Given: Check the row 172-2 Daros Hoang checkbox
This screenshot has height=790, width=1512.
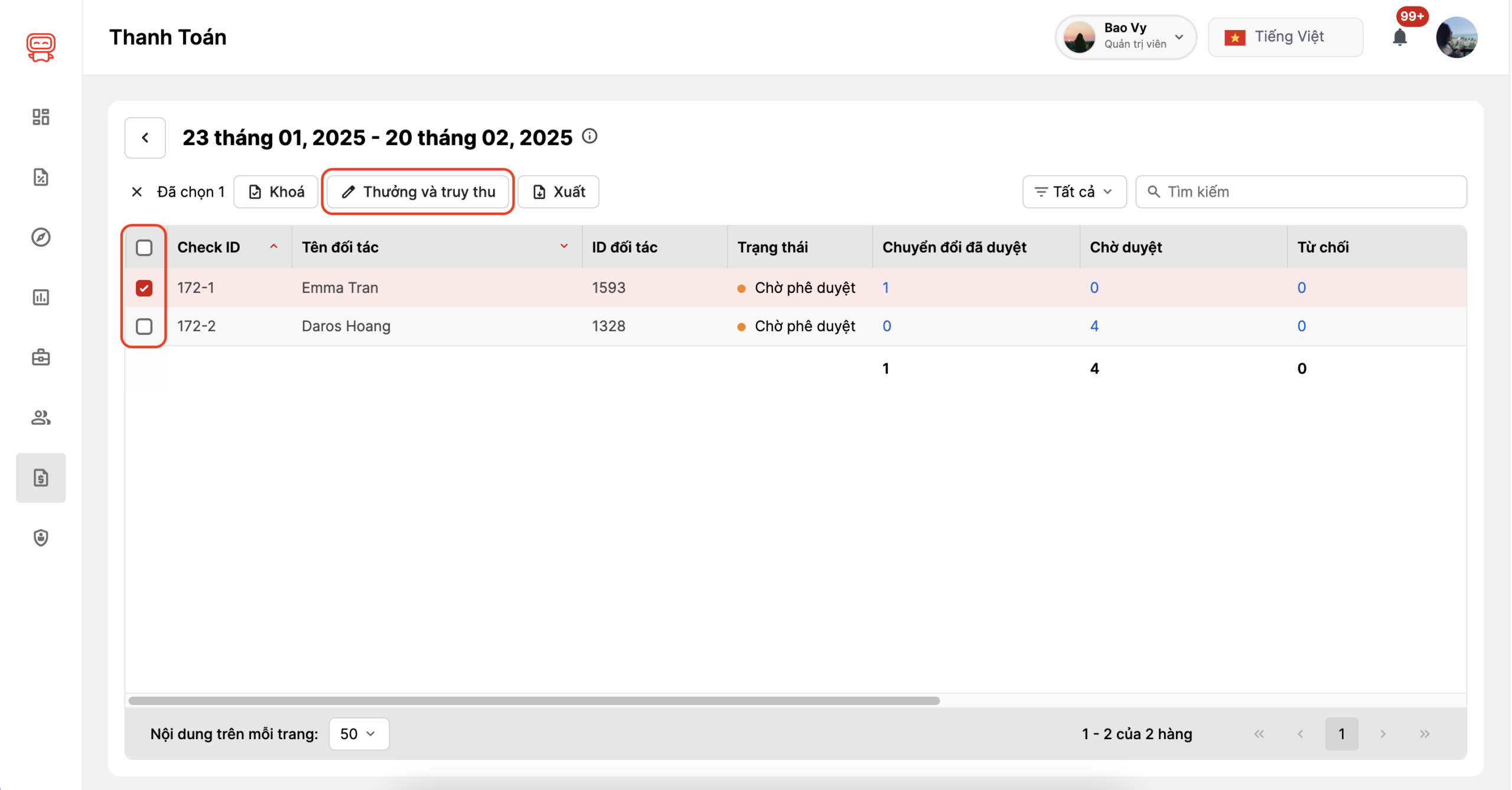Looking at the screenshot, I should tap(144, 327).
